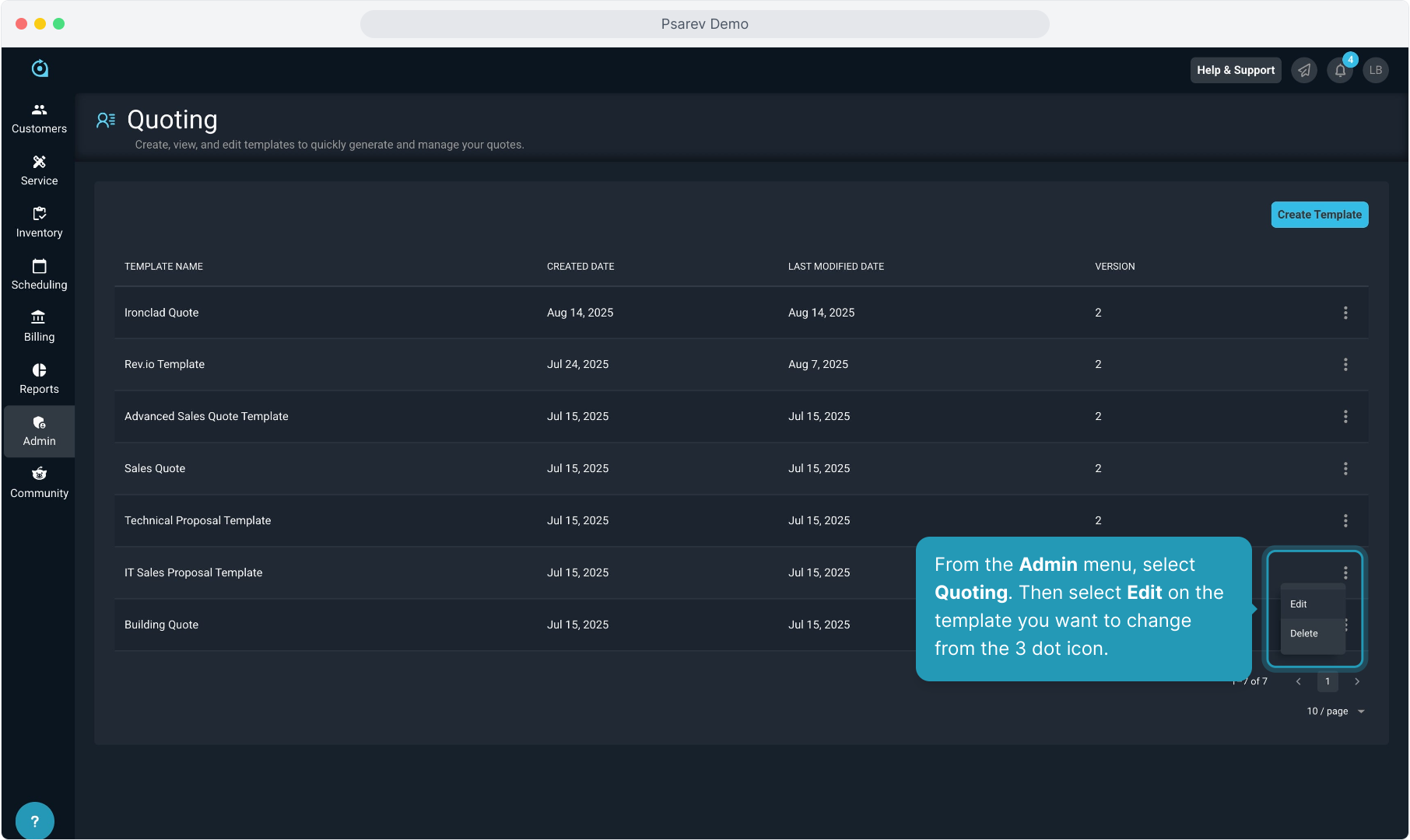
Task: Click the Help & Support button
Action: point(1235,70)
